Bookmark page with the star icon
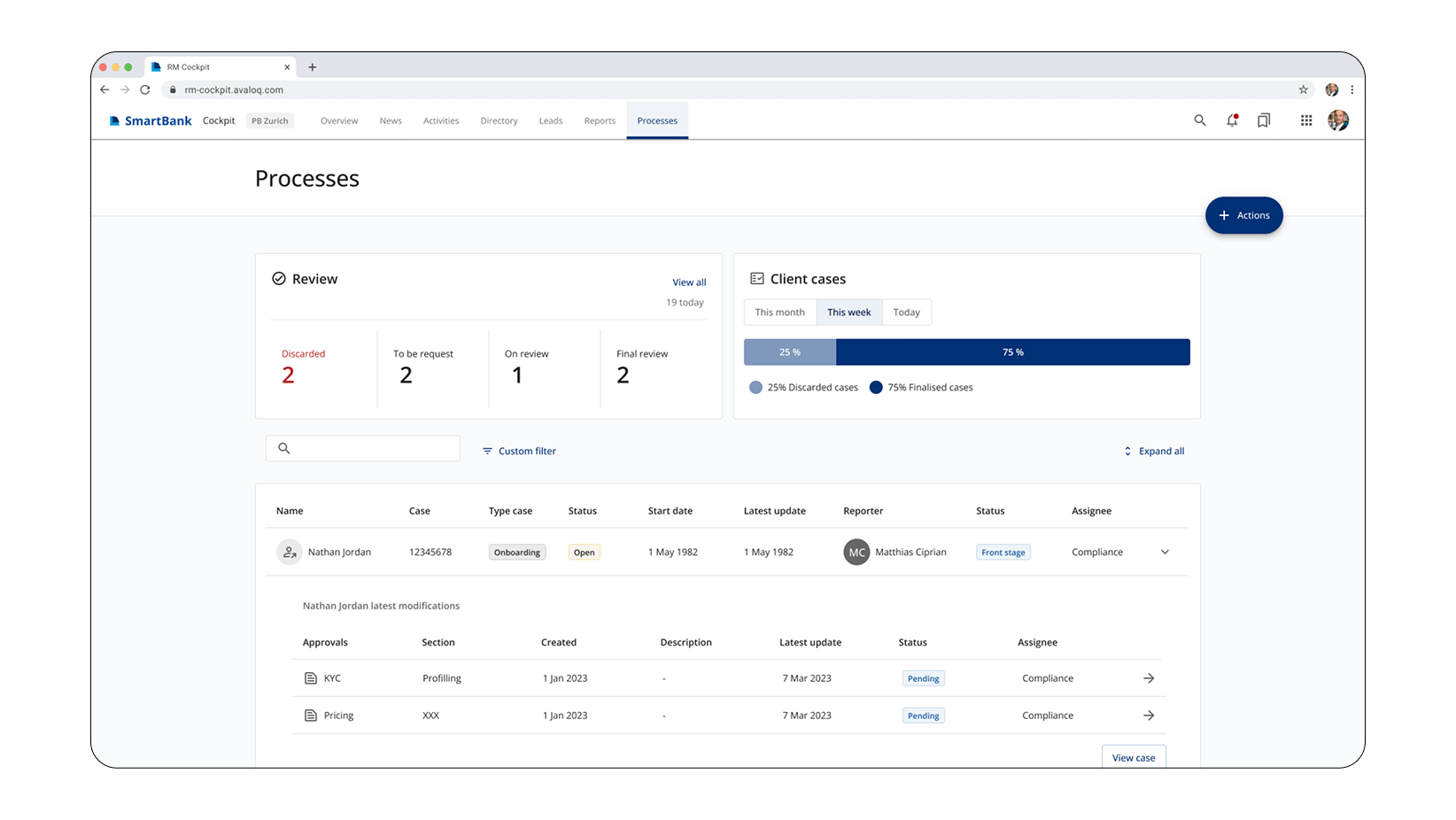This screenshot has width=1456, height=820. tap(1304, 89)
